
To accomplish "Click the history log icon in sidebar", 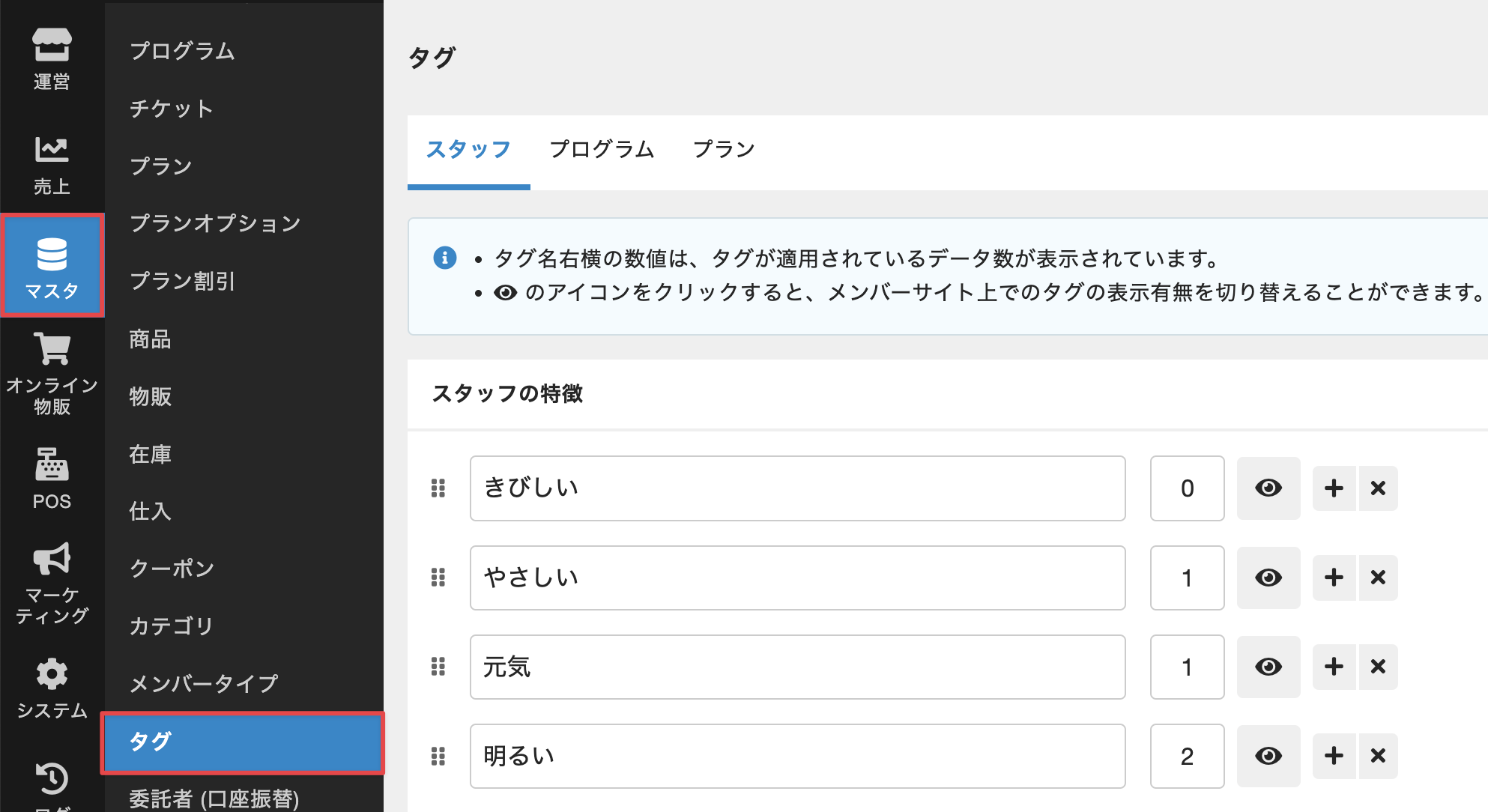I will pyautogui.click(x=52, y=779).
